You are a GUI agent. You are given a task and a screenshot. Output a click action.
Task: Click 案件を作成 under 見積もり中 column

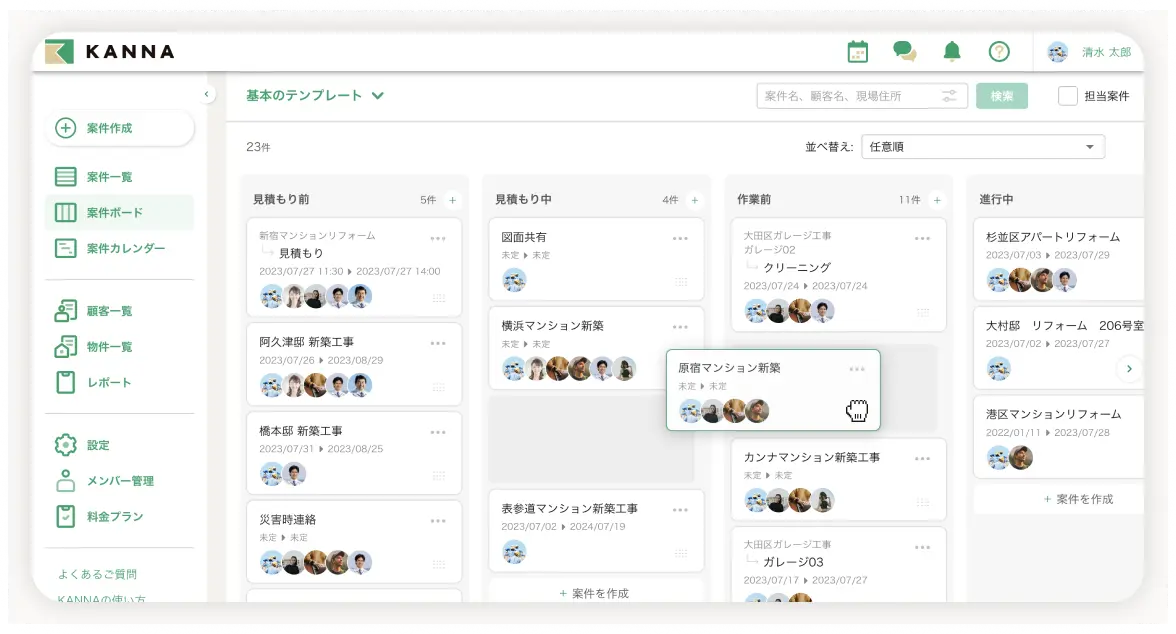(594, 593)
